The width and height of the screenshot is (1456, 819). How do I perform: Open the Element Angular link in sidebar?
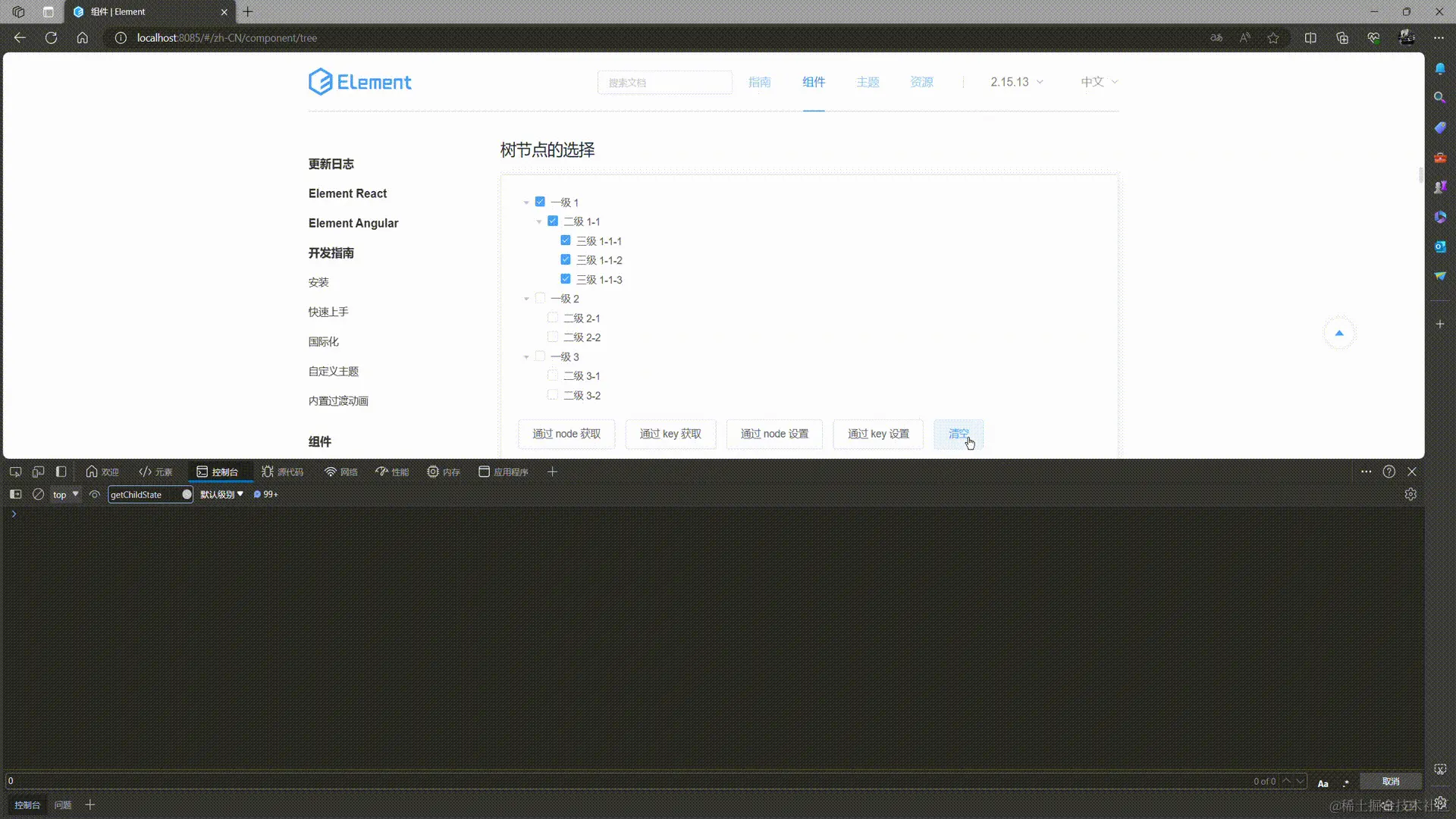tap(353, 223)
